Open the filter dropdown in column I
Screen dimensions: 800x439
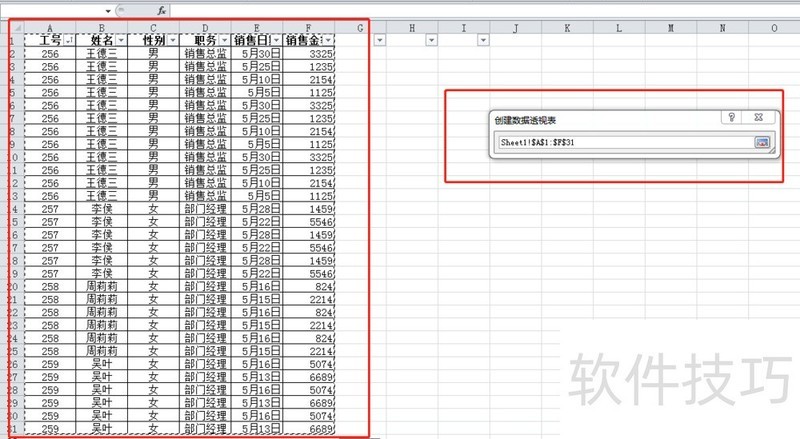point(483,40)
